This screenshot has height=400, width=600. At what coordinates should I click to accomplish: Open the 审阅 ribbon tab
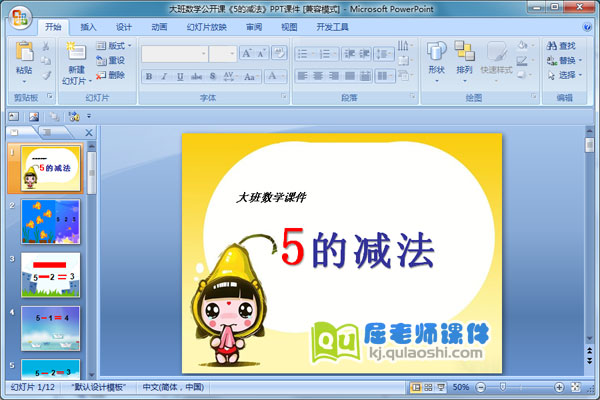(x=254, y=27)
